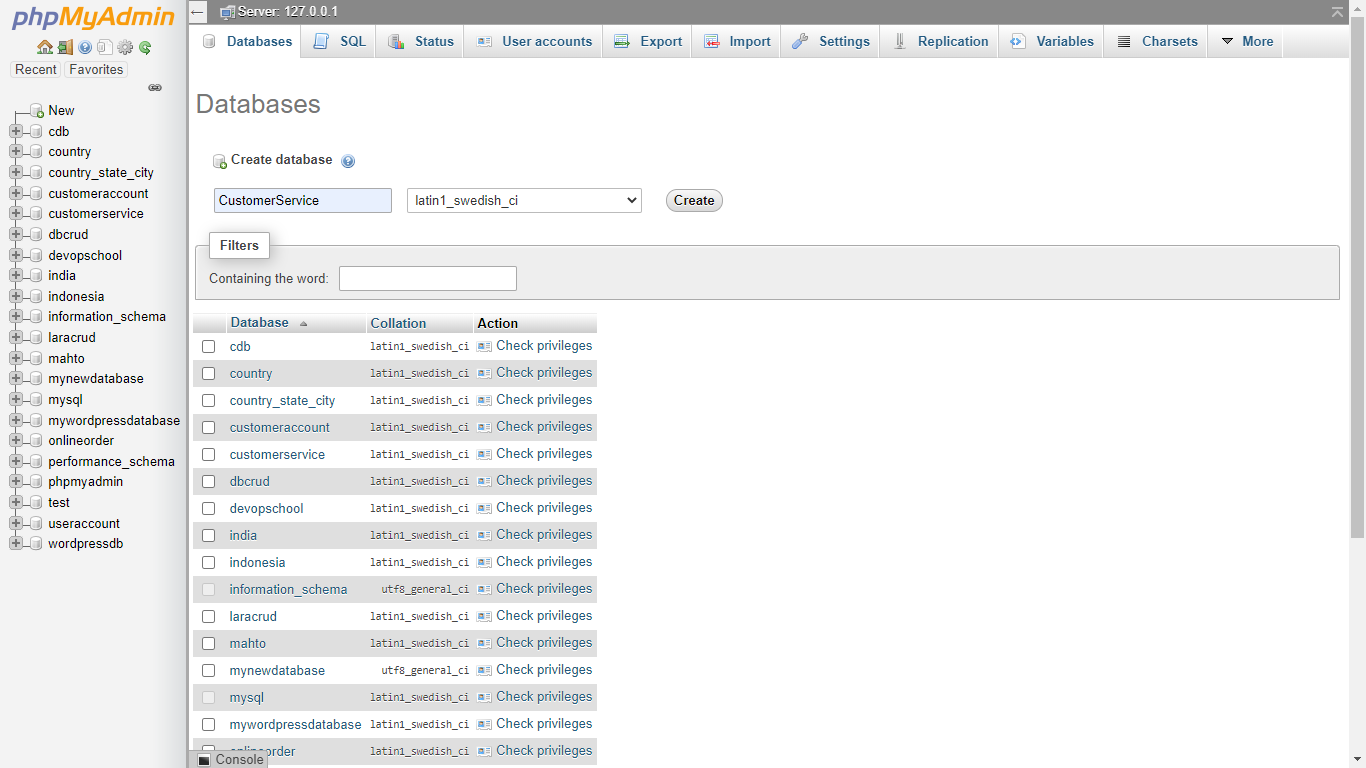Open phpMyAdmin documentation help icon
The image size is (1366, 768).
tap(85, 47)
